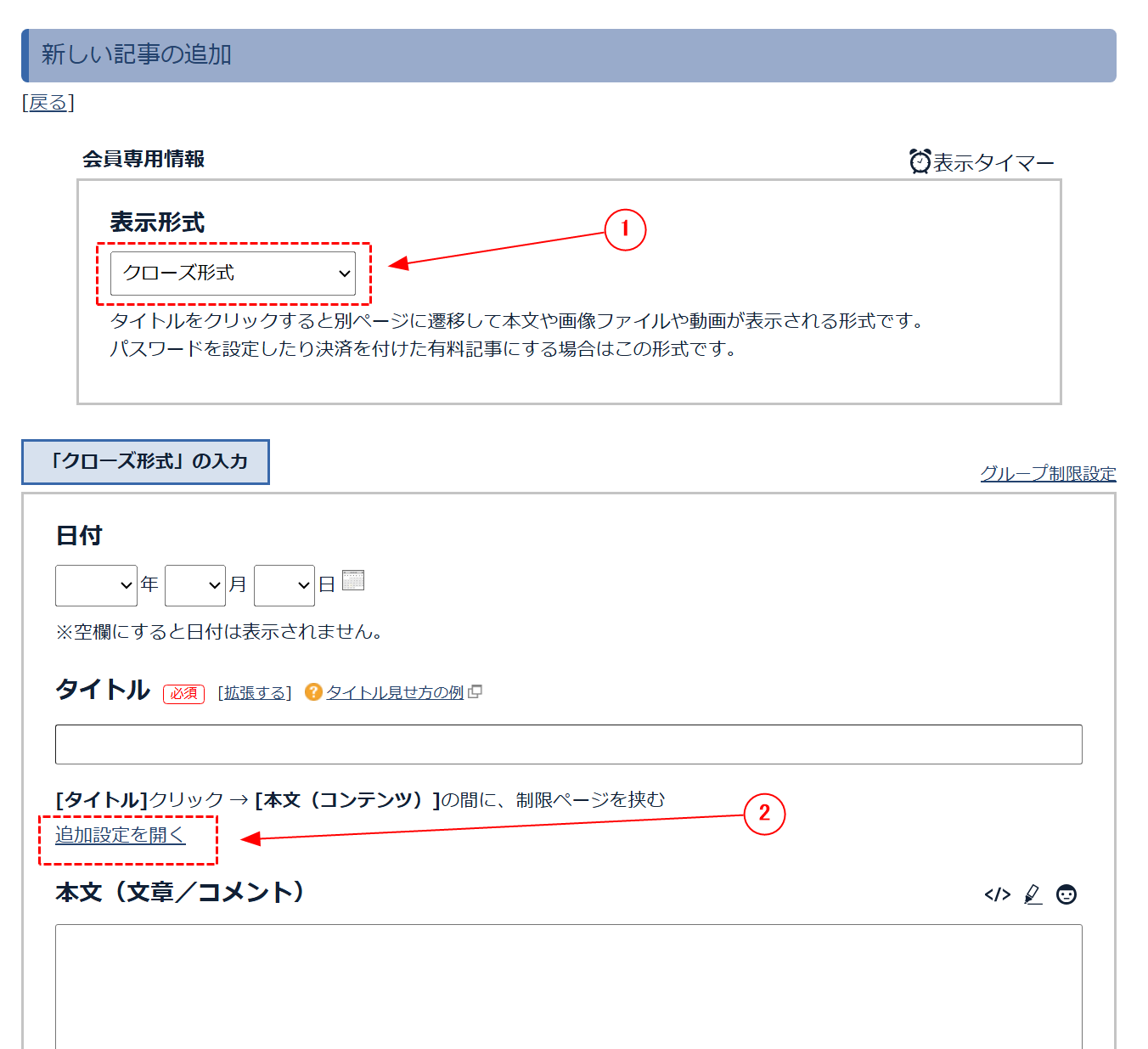
Task: Click the orange question mark help icon
Action: click(313, 692)
